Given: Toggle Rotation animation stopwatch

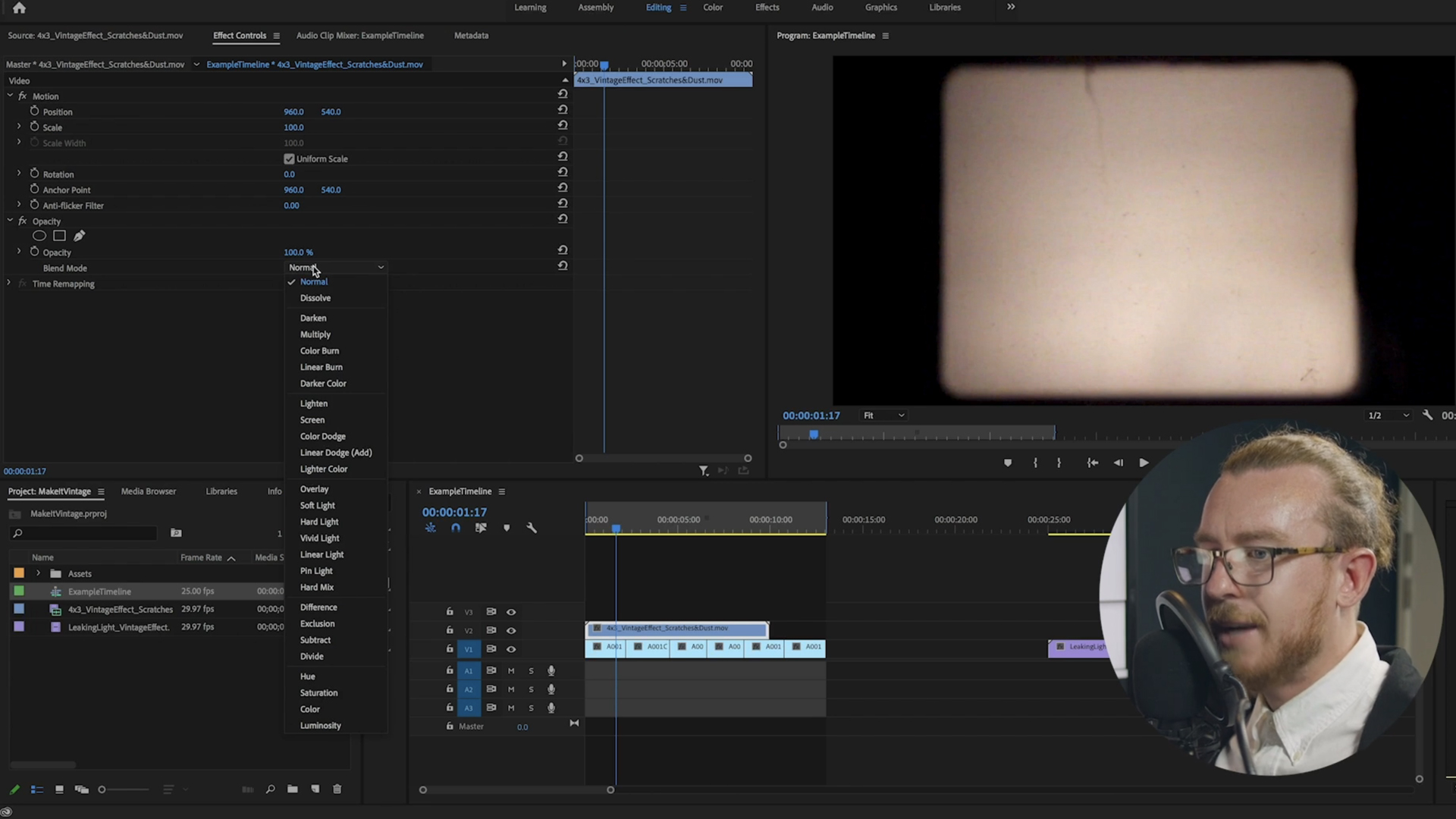Looking at the screenshot, I should click(34, 174).
